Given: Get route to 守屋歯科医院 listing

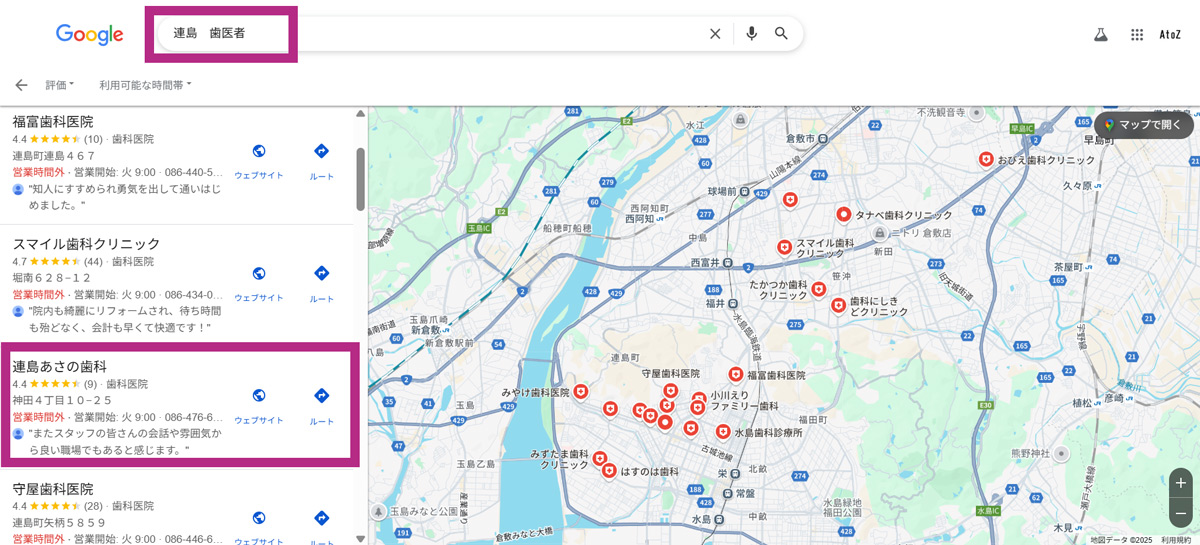Looking at the screenshot, I should point(322,527).
